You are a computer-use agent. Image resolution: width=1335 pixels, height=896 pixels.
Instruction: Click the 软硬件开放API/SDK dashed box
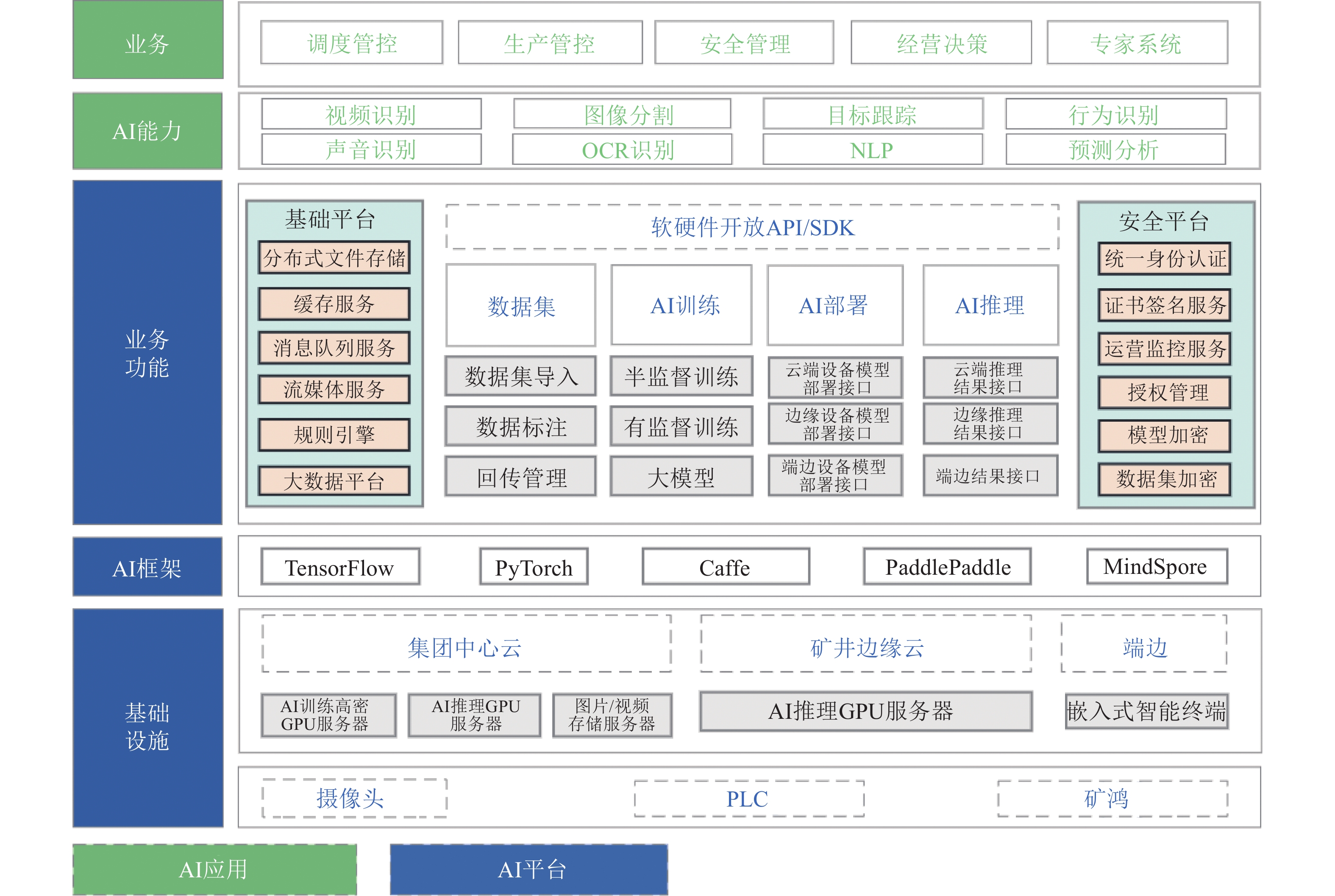752,228
